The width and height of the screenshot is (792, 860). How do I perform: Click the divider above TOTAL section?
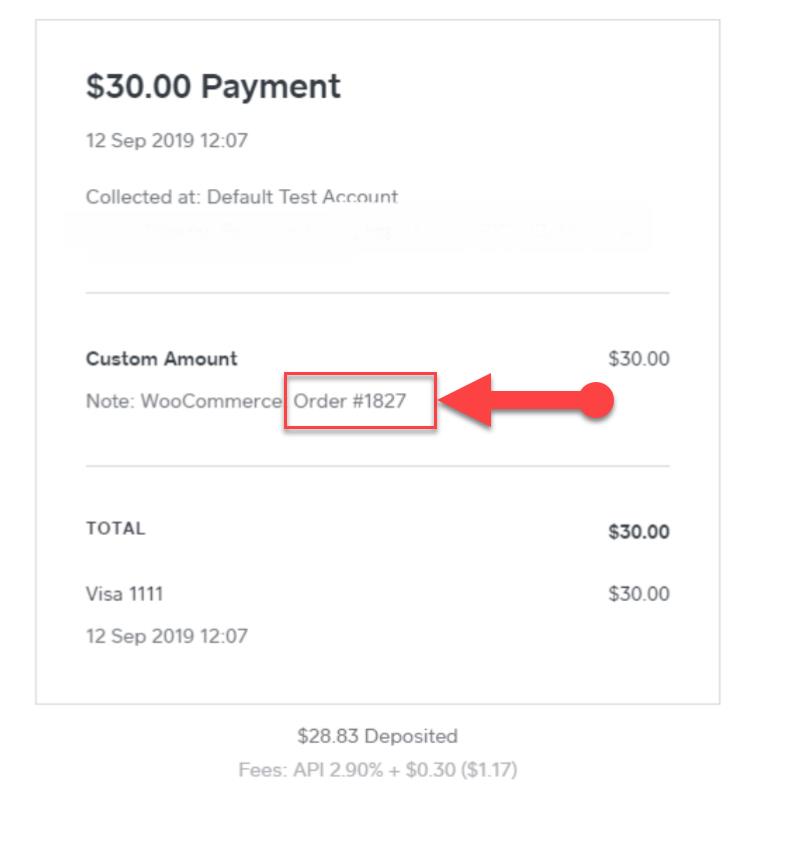377,466
